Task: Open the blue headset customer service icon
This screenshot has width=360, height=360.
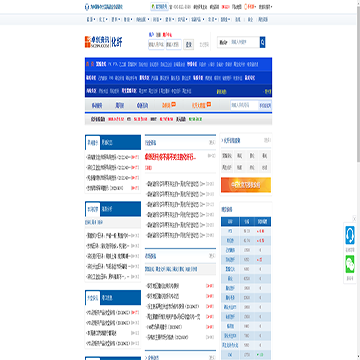Action: tap(350, 235)
